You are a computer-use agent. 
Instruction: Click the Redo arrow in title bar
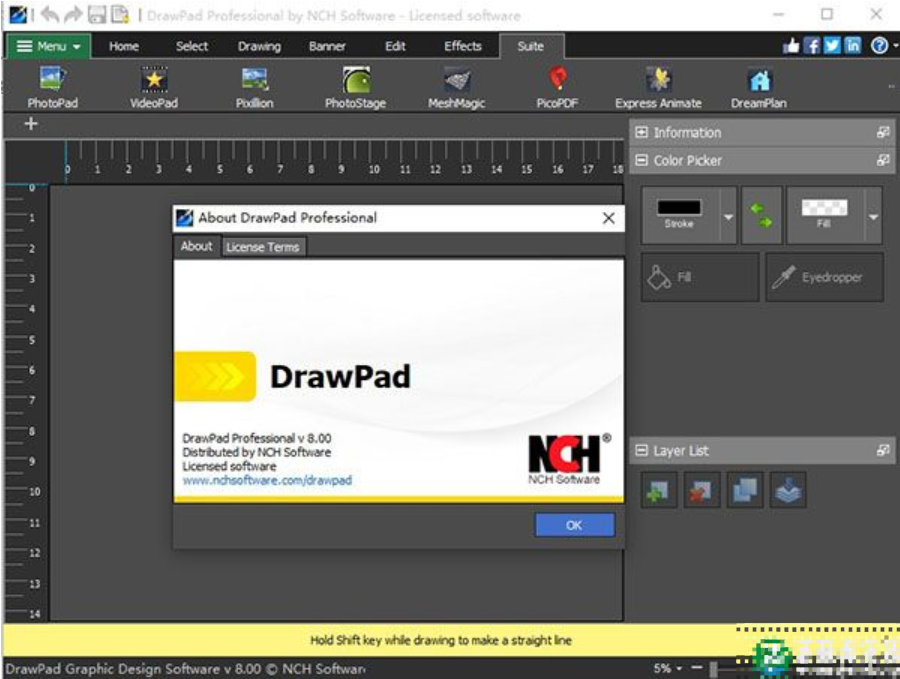click(73, 14)
